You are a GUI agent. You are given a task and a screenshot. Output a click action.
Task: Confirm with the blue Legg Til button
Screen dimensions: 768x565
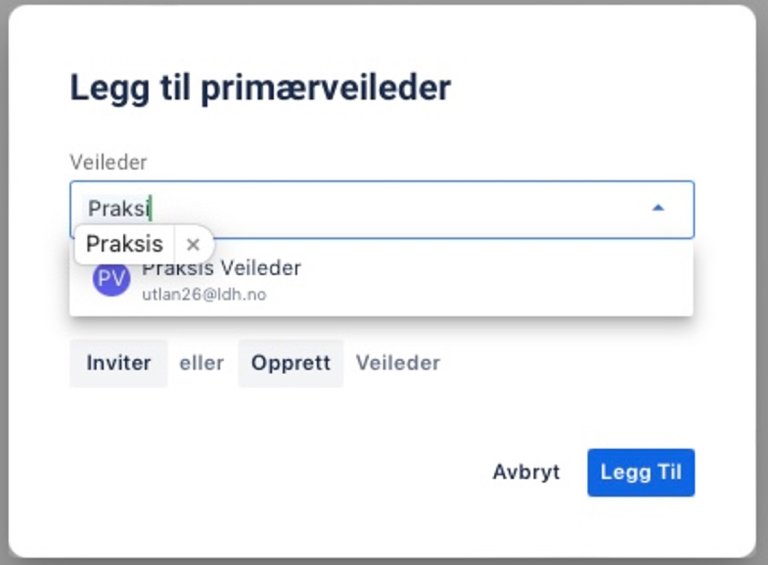click(641, 472)
